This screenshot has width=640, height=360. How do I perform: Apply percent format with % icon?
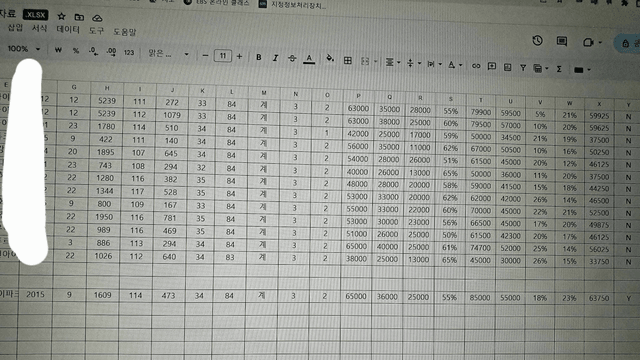[76, 51]
